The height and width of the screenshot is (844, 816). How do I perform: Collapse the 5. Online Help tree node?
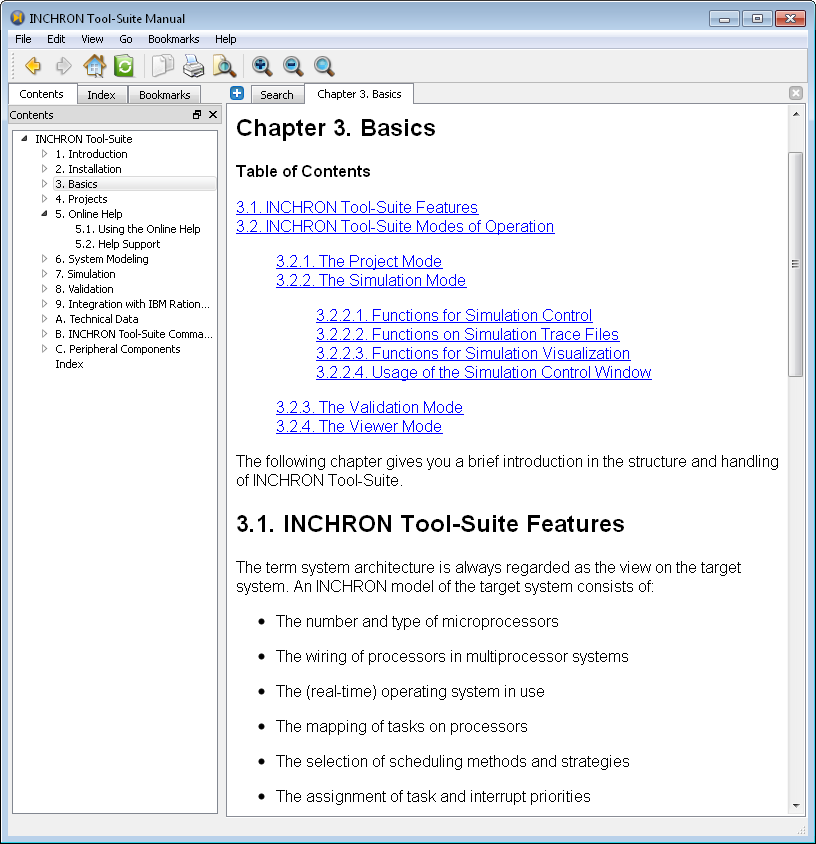coord(45,214)
